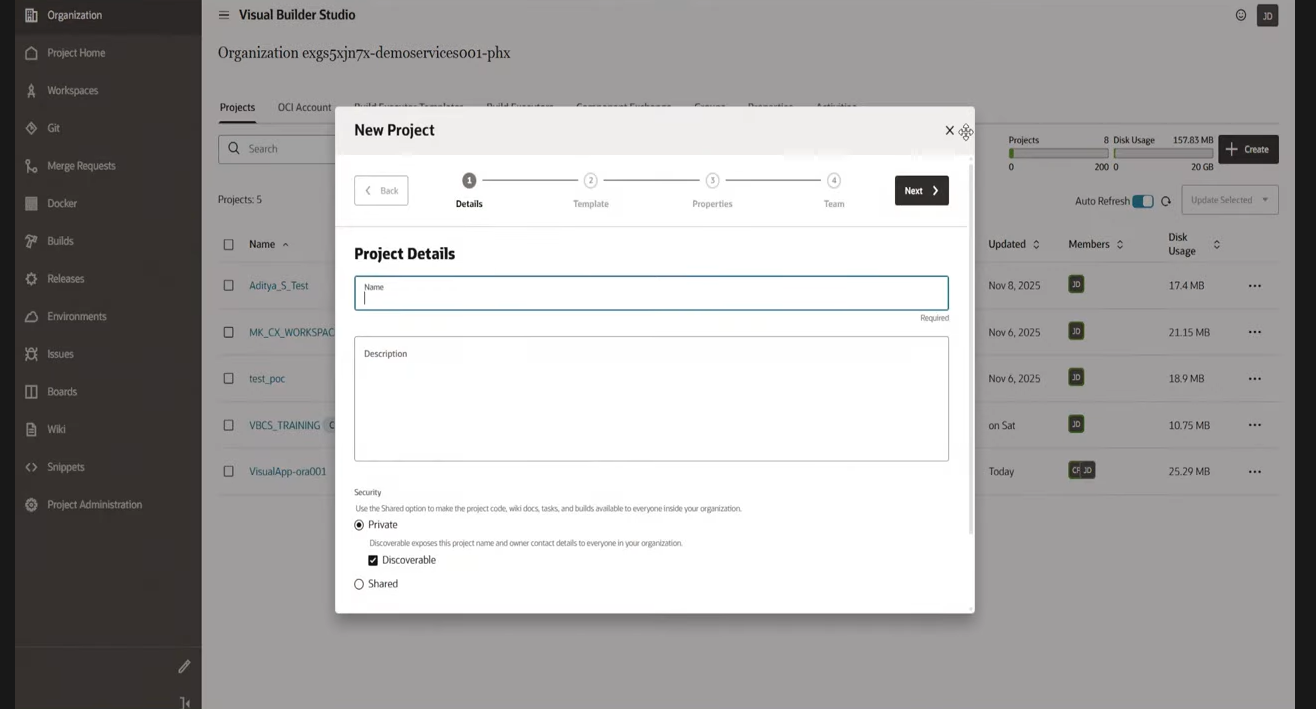This screenshot has height=709, width=1316.
Task: Go to the Details wizard step
Action: [469, 190]
